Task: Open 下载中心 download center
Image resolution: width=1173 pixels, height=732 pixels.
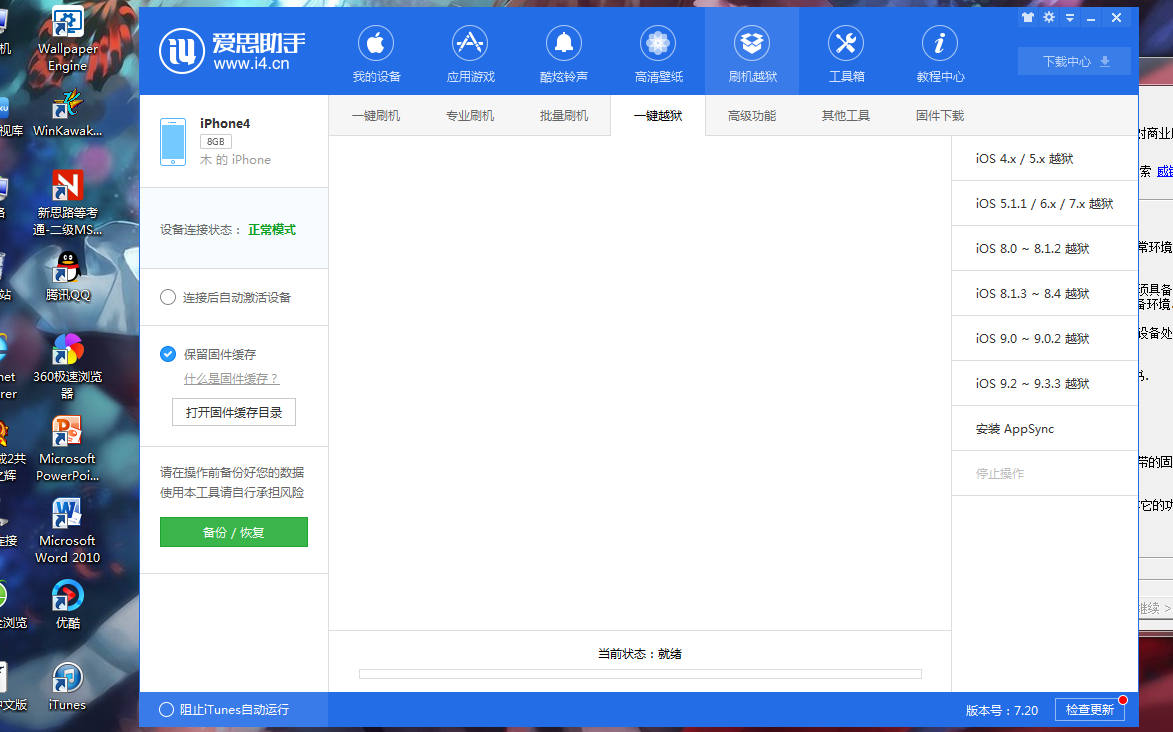Action: (1074, 61)
